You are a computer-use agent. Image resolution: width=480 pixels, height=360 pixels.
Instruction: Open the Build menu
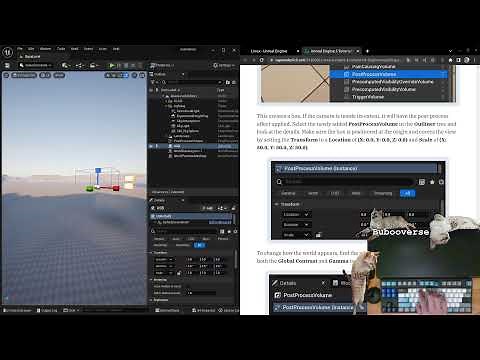pos(75,49)
